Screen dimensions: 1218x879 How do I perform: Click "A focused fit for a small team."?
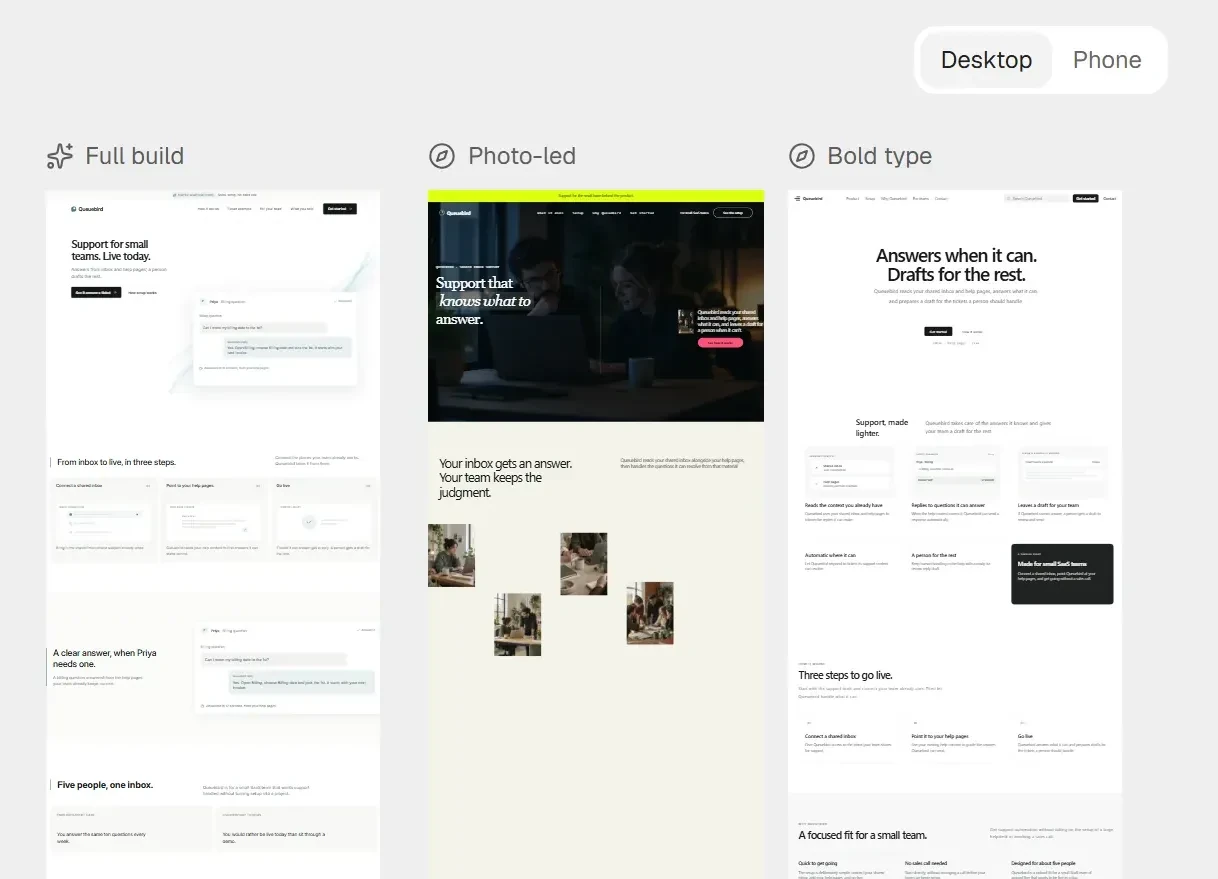click(x=862, y=835)
